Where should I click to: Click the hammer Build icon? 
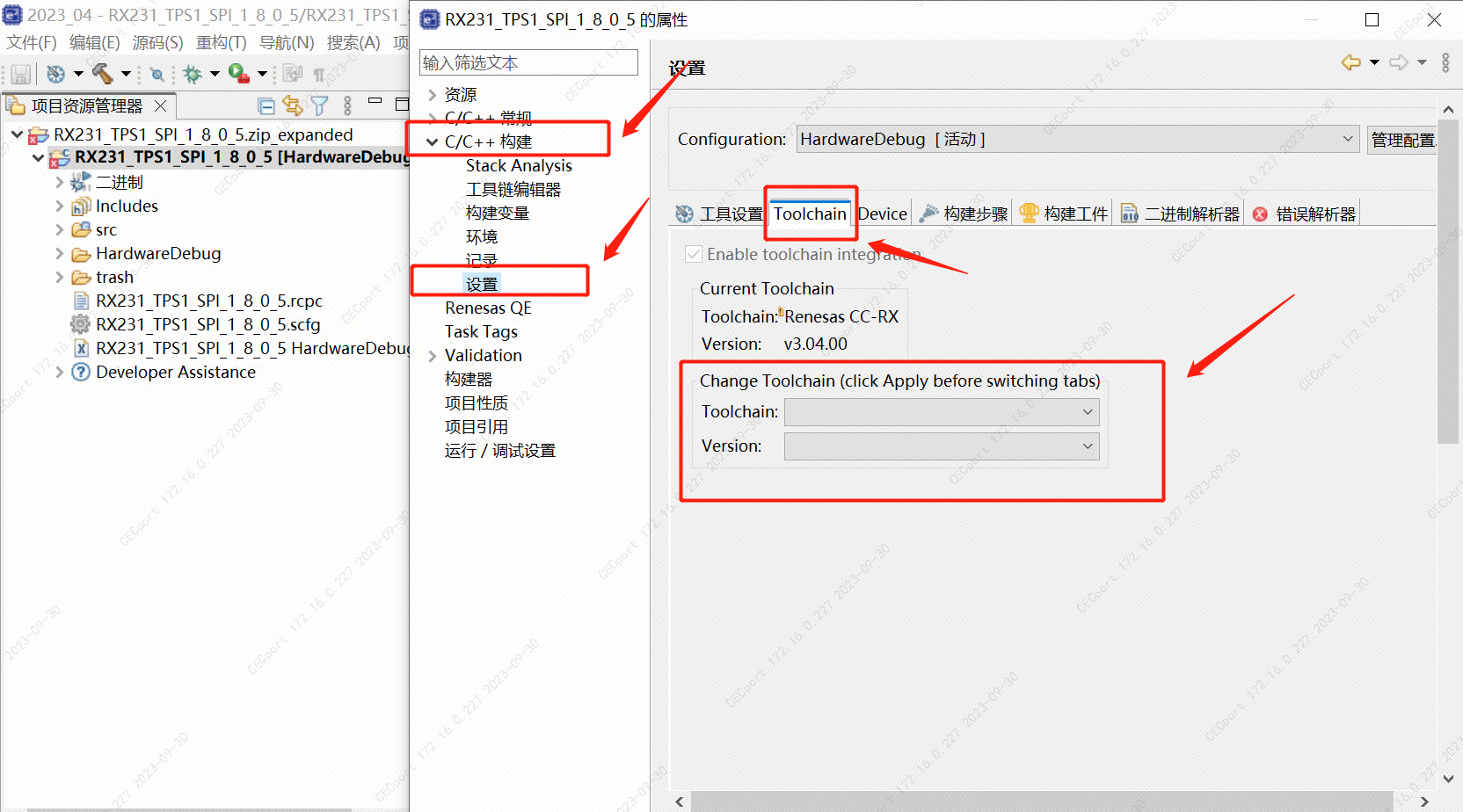(104, 74)
